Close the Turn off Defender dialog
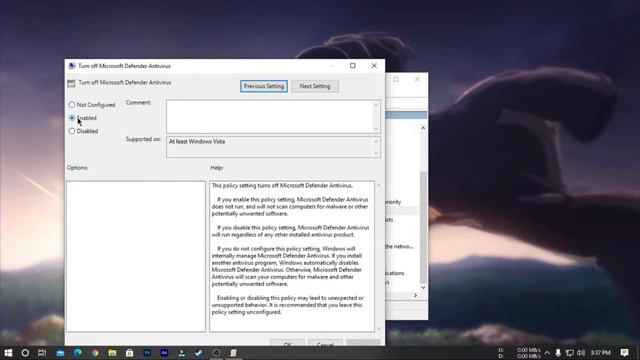This screenshot has height=360, width=640. tap(374, 66)
